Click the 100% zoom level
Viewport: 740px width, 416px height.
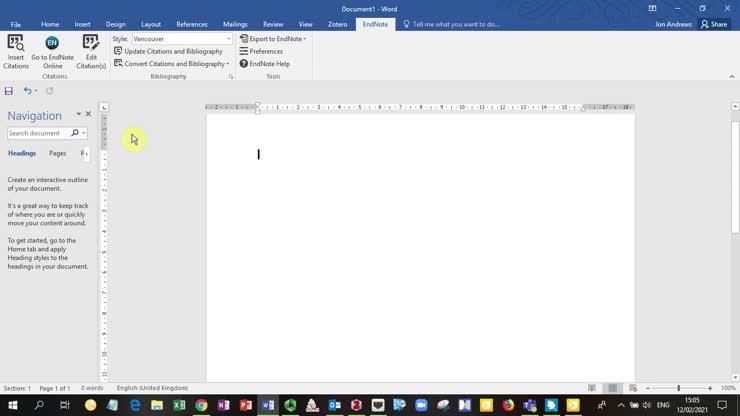coord(728,388)
